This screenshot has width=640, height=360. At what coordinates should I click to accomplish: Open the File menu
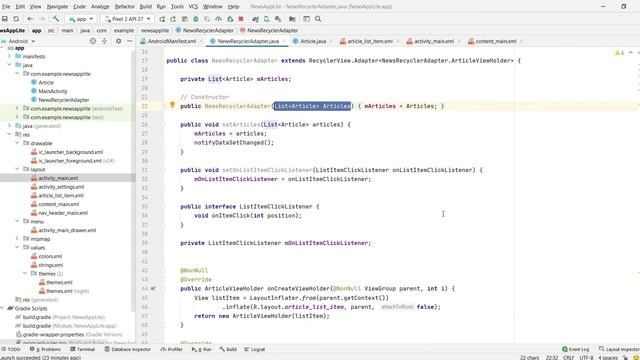coord(6,7)
